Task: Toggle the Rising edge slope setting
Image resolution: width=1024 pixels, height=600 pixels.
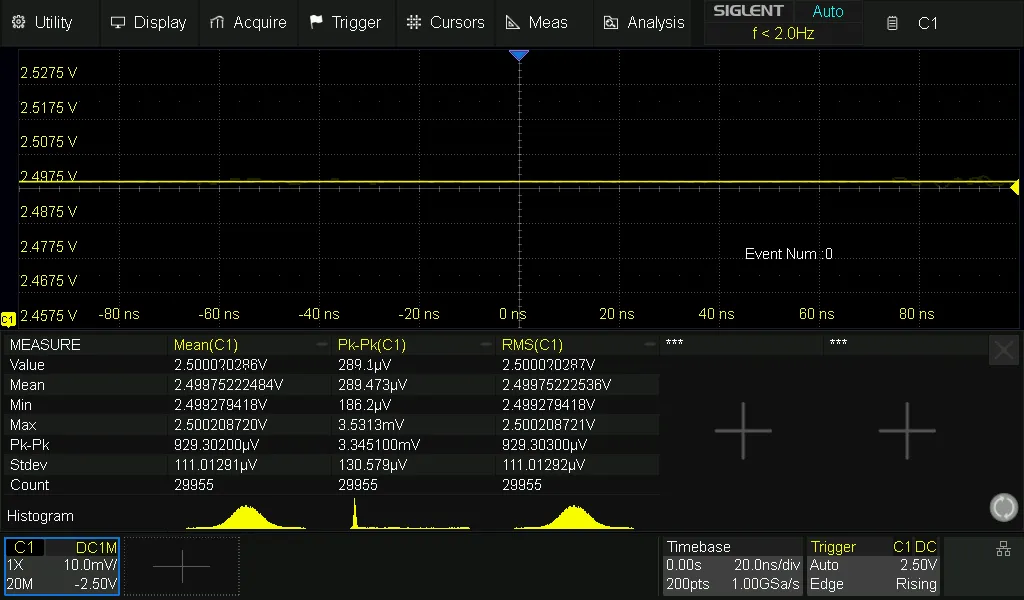Action: pos(916,583)
